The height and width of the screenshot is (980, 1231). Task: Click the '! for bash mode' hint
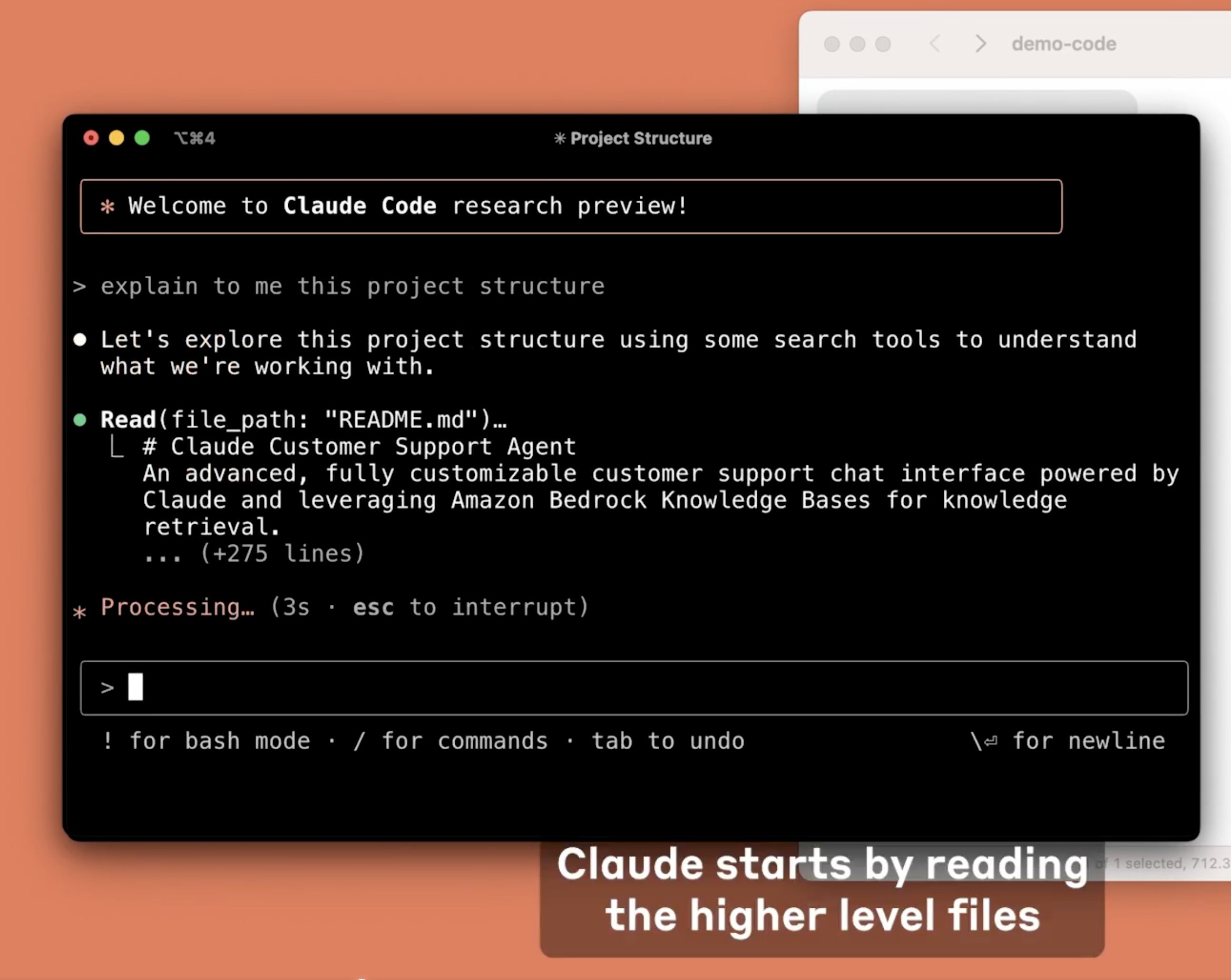206,741
